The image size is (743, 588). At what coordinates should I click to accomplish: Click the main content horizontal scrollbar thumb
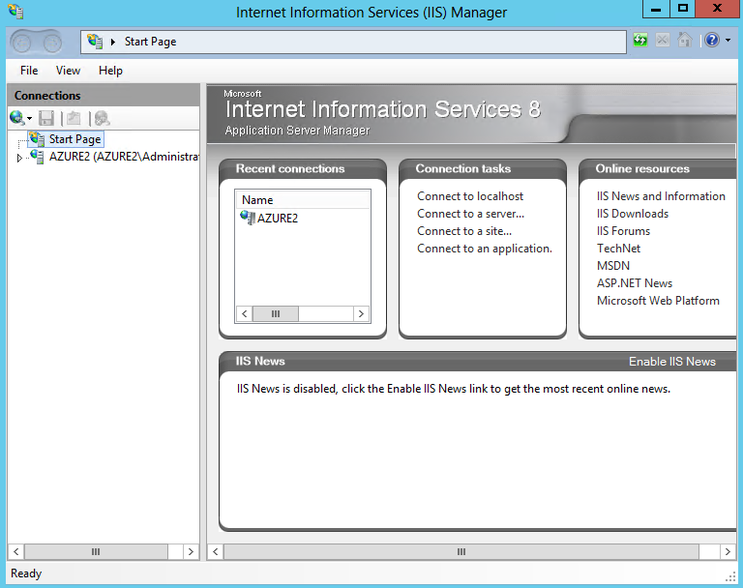pyautogui.click(x=461, y=552)
